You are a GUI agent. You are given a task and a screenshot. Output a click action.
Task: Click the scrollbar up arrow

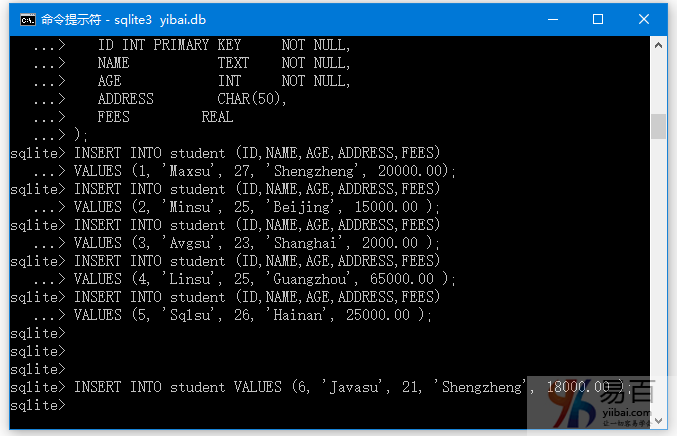click(658, 46)
